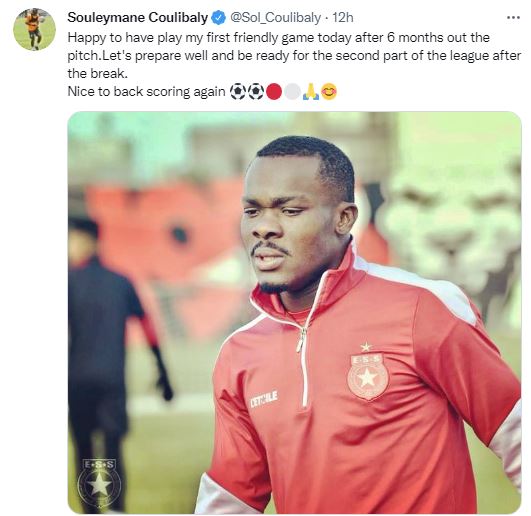Click the ESS star watermark logo
Screen dimensions: 531x516
tap(98, 482)
